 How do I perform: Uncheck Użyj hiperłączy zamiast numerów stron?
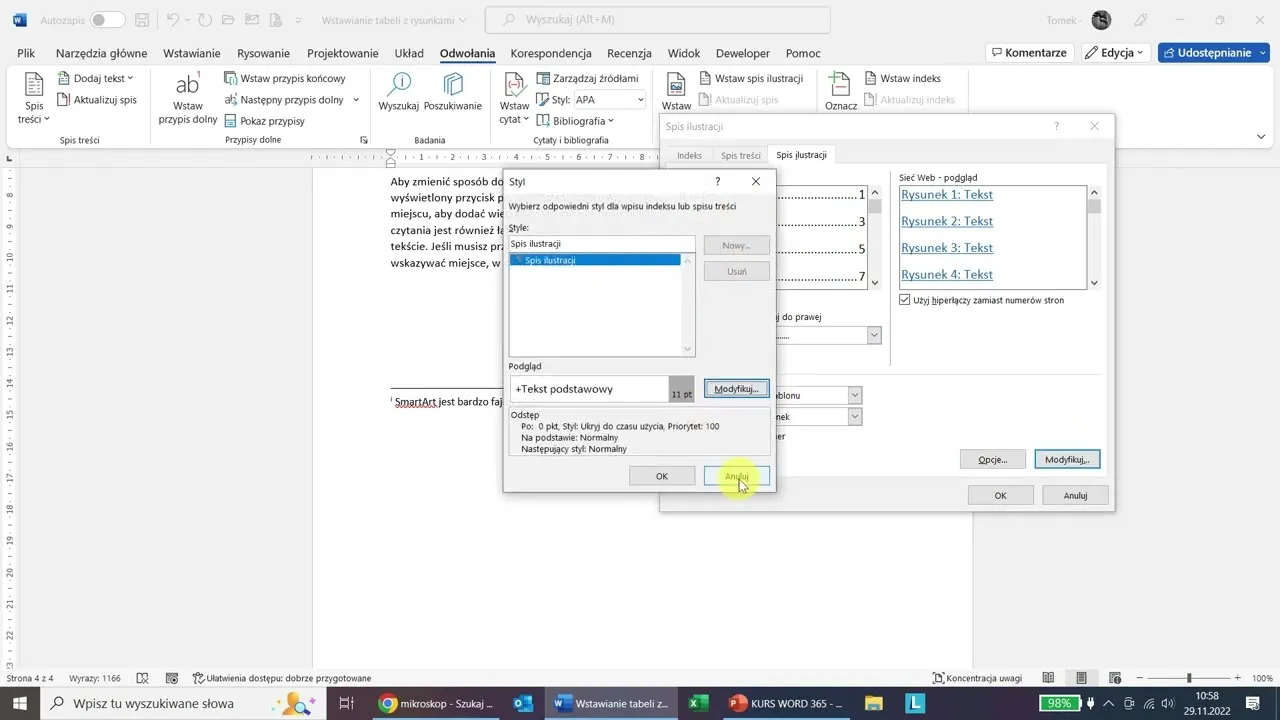905,300
